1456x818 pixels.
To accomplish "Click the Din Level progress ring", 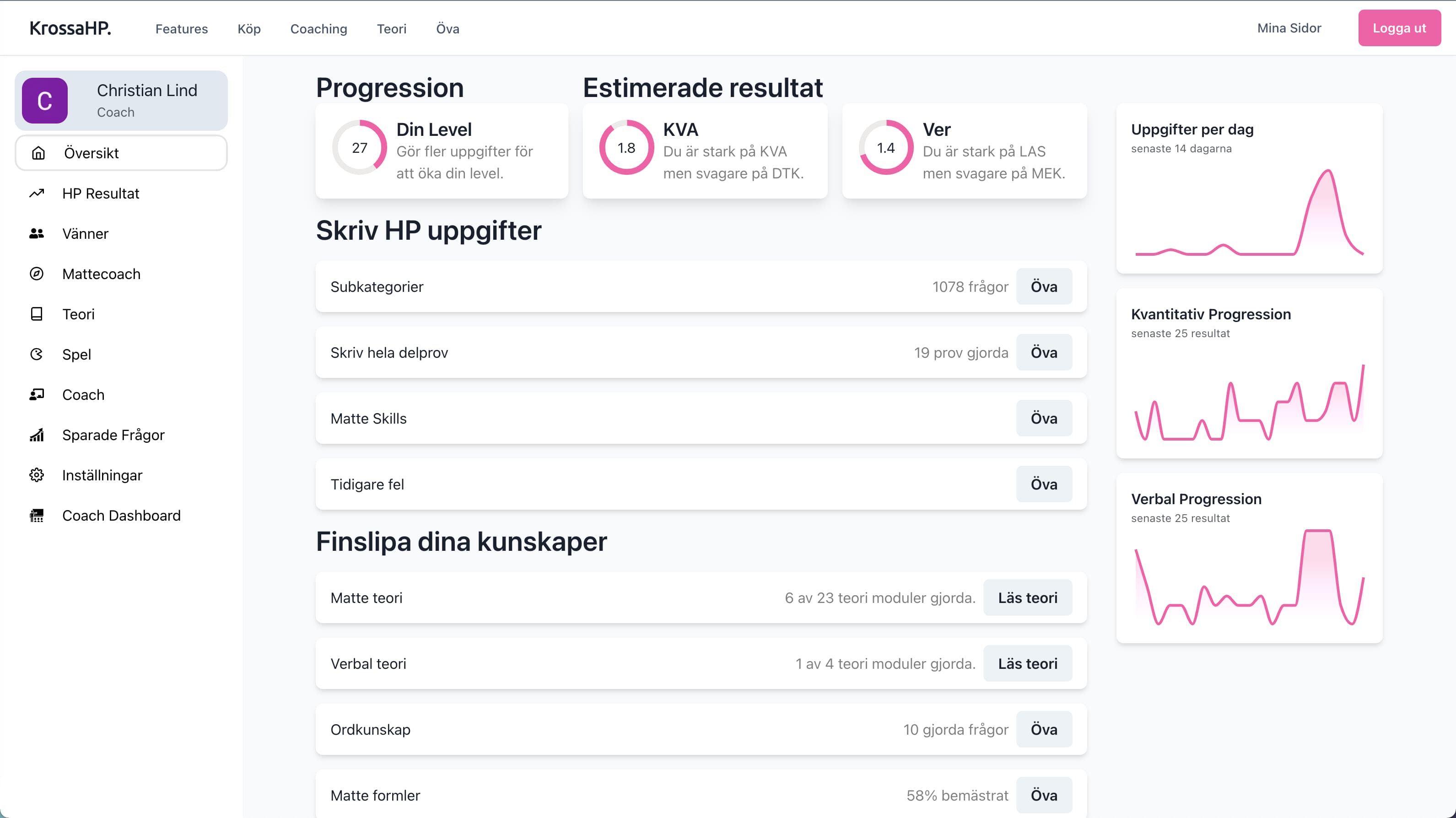I will click(x=360, y=147).
